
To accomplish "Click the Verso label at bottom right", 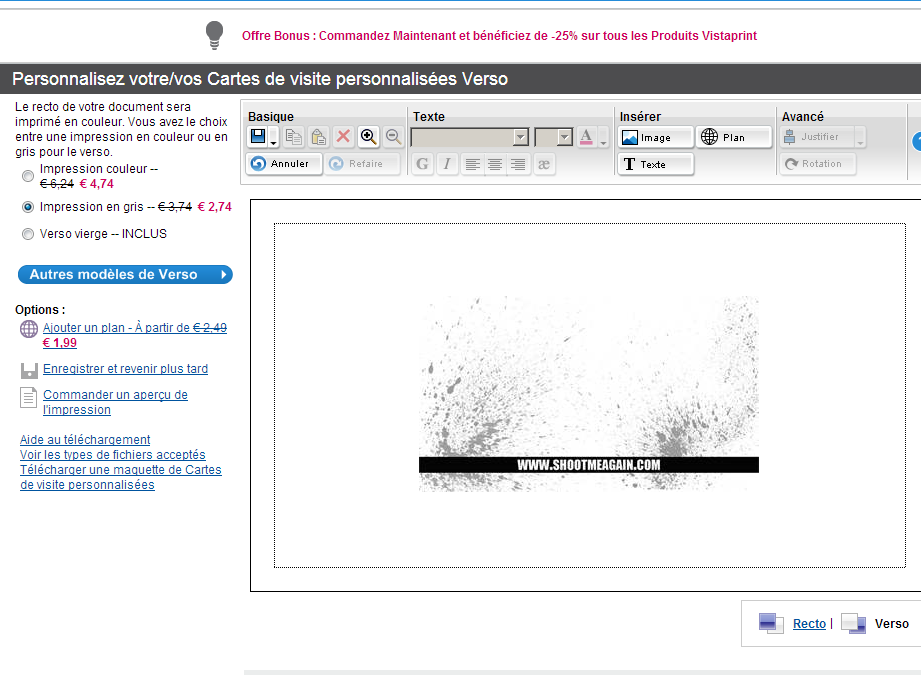I will (x=892, y=624).
